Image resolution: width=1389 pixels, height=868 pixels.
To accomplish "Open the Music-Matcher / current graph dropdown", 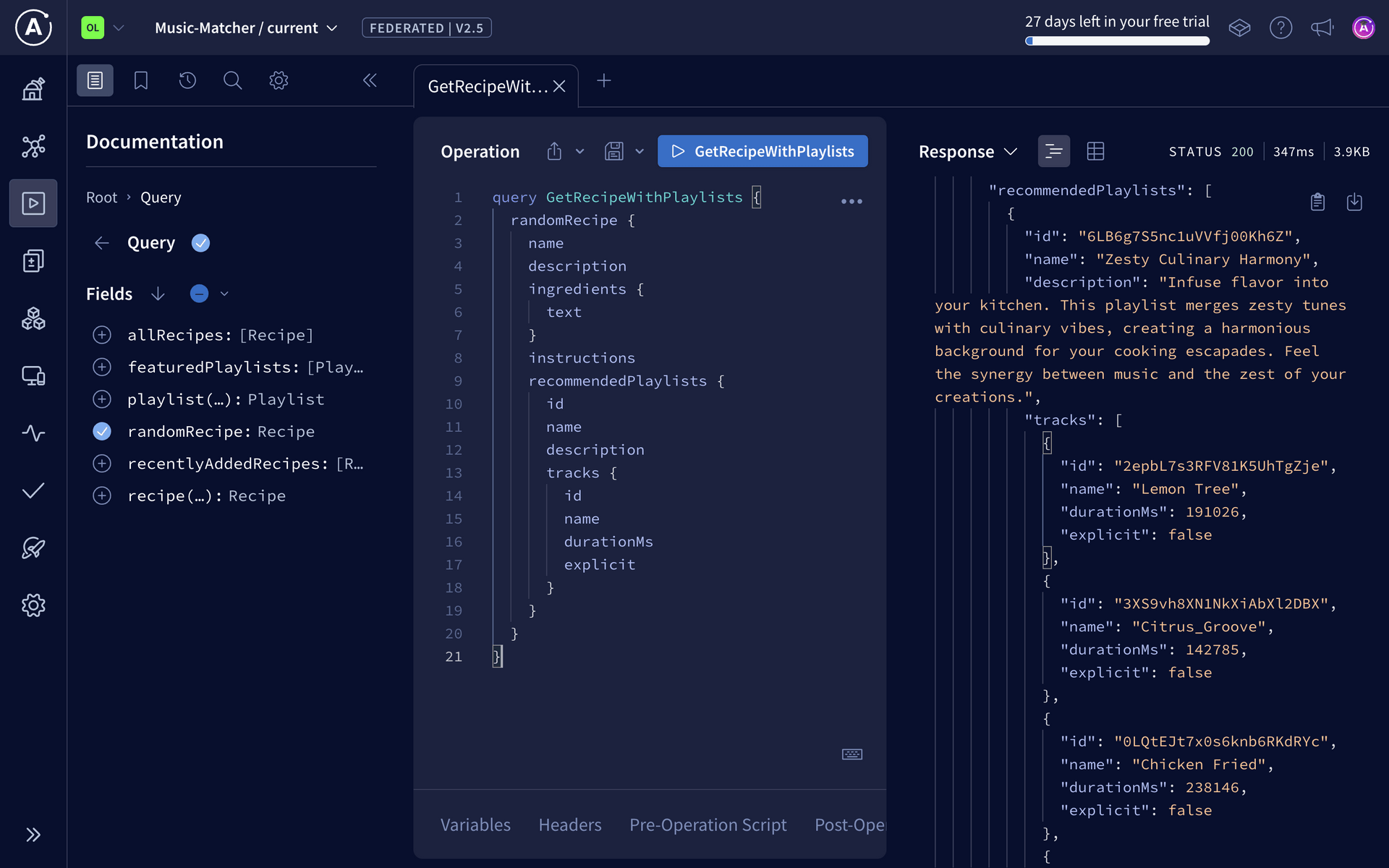I will 332,27.
